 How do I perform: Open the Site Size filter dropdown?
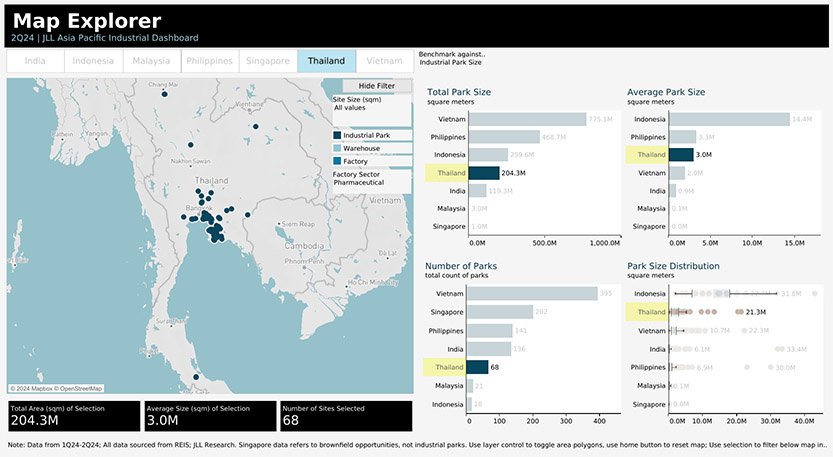371,109
